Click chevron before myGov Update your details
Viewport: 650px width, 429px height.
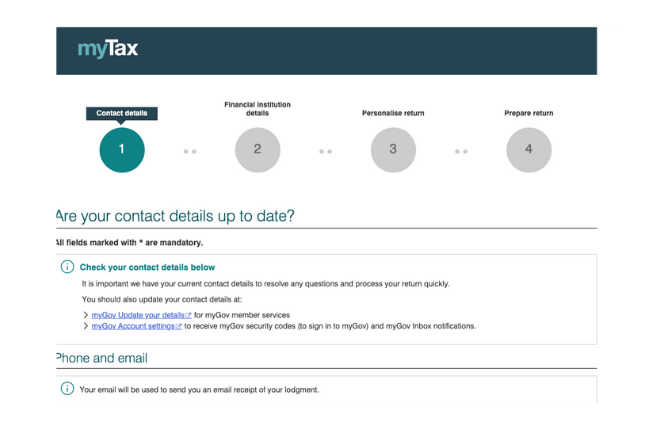coord(85,315)
